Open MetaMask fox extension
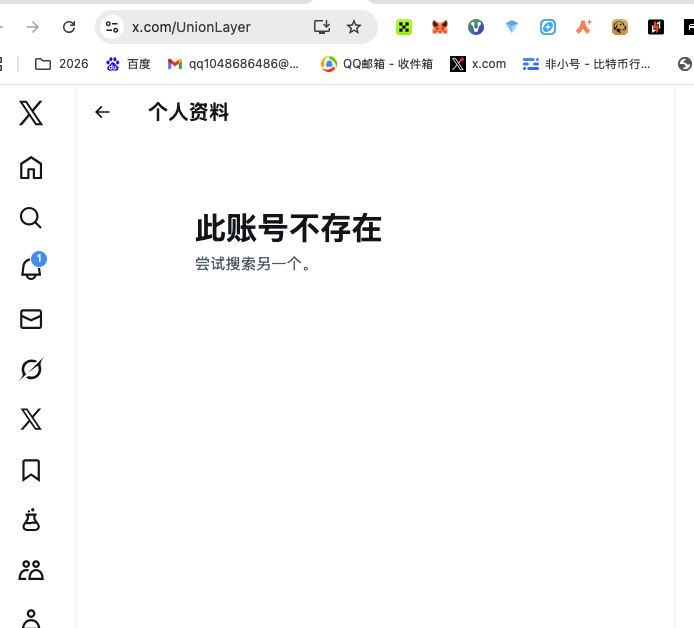 (x=440, y=27)
